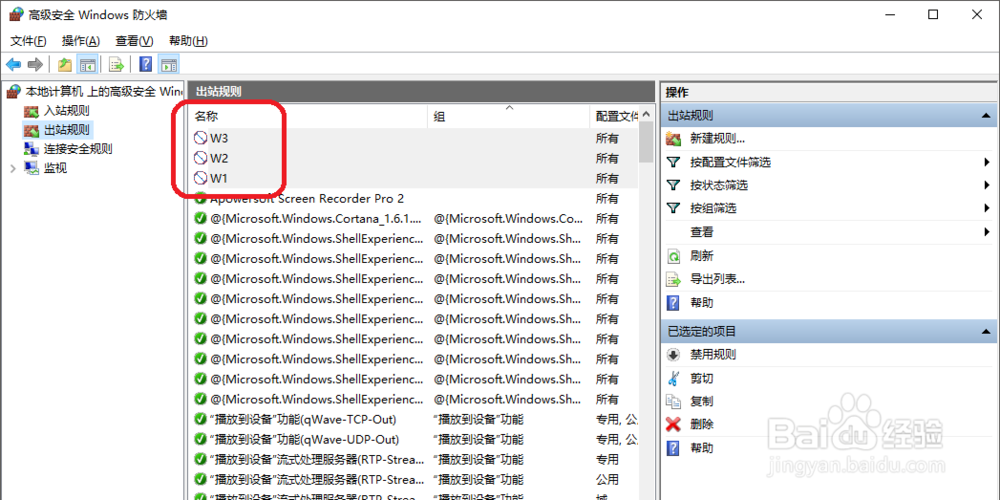Select the Microsoft.Windows.Cortana rule row
This screenshot has height=500, width=1000.
[415, 219]
